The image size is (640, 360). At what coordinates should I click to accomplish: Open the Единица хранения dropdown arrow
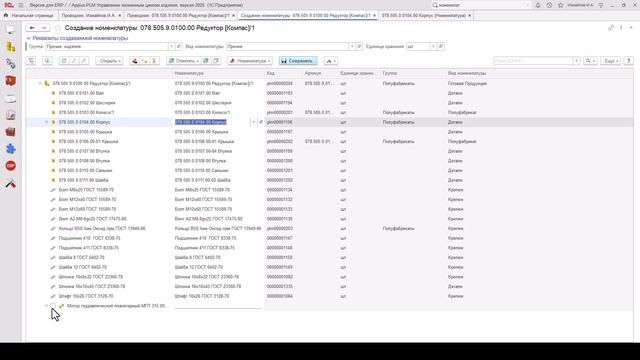[x=433, y=47]
